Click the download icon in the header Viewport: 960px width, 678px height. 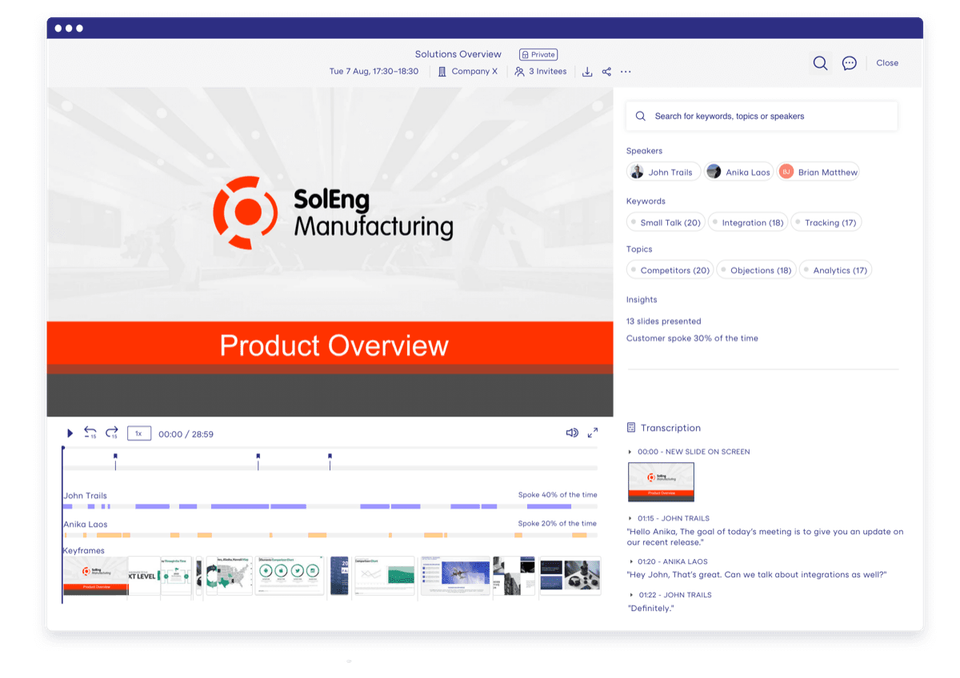click(587, 72)
